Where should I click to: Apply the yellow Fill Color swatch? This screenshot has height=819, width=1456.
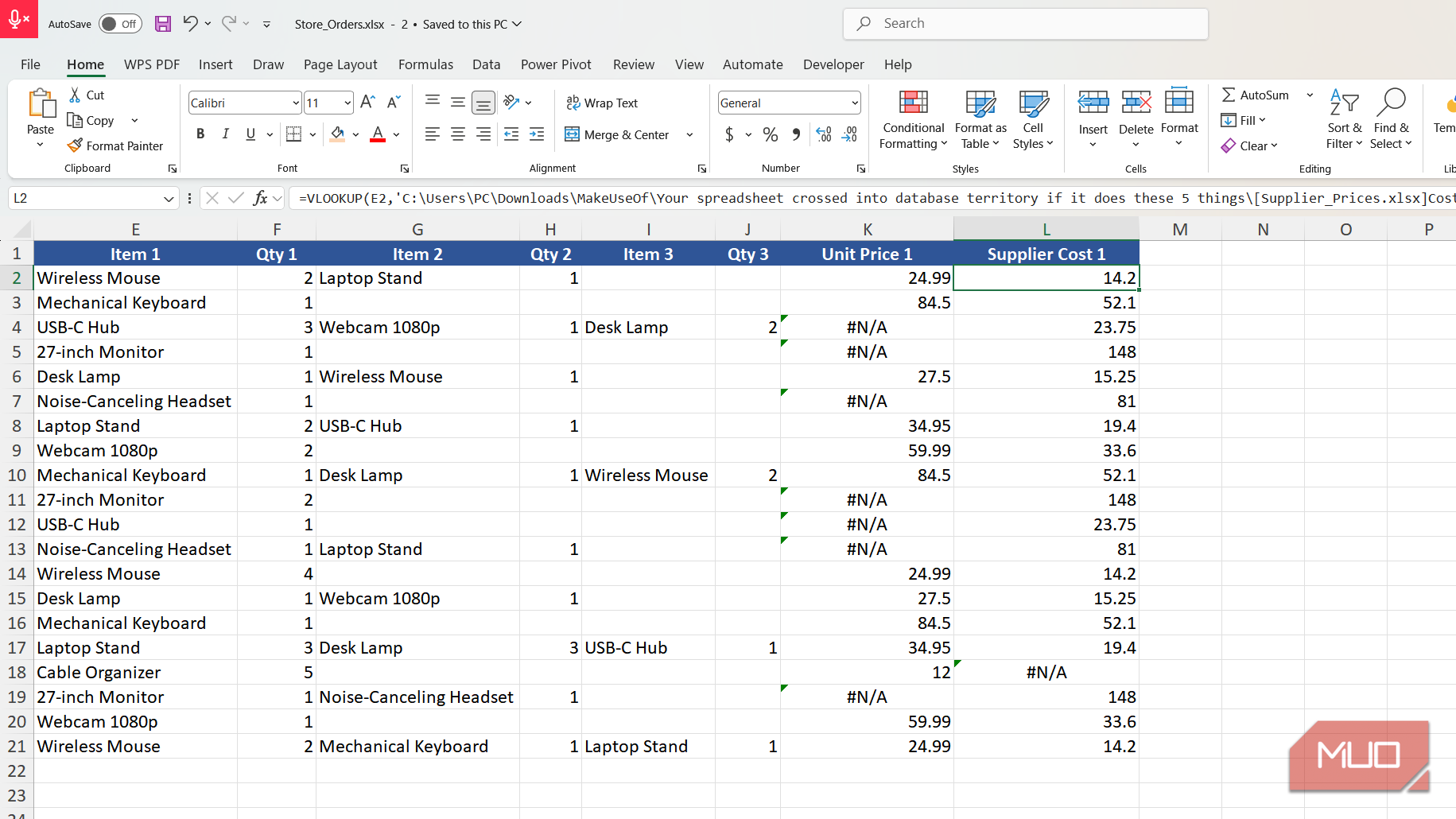coord(337,134)
